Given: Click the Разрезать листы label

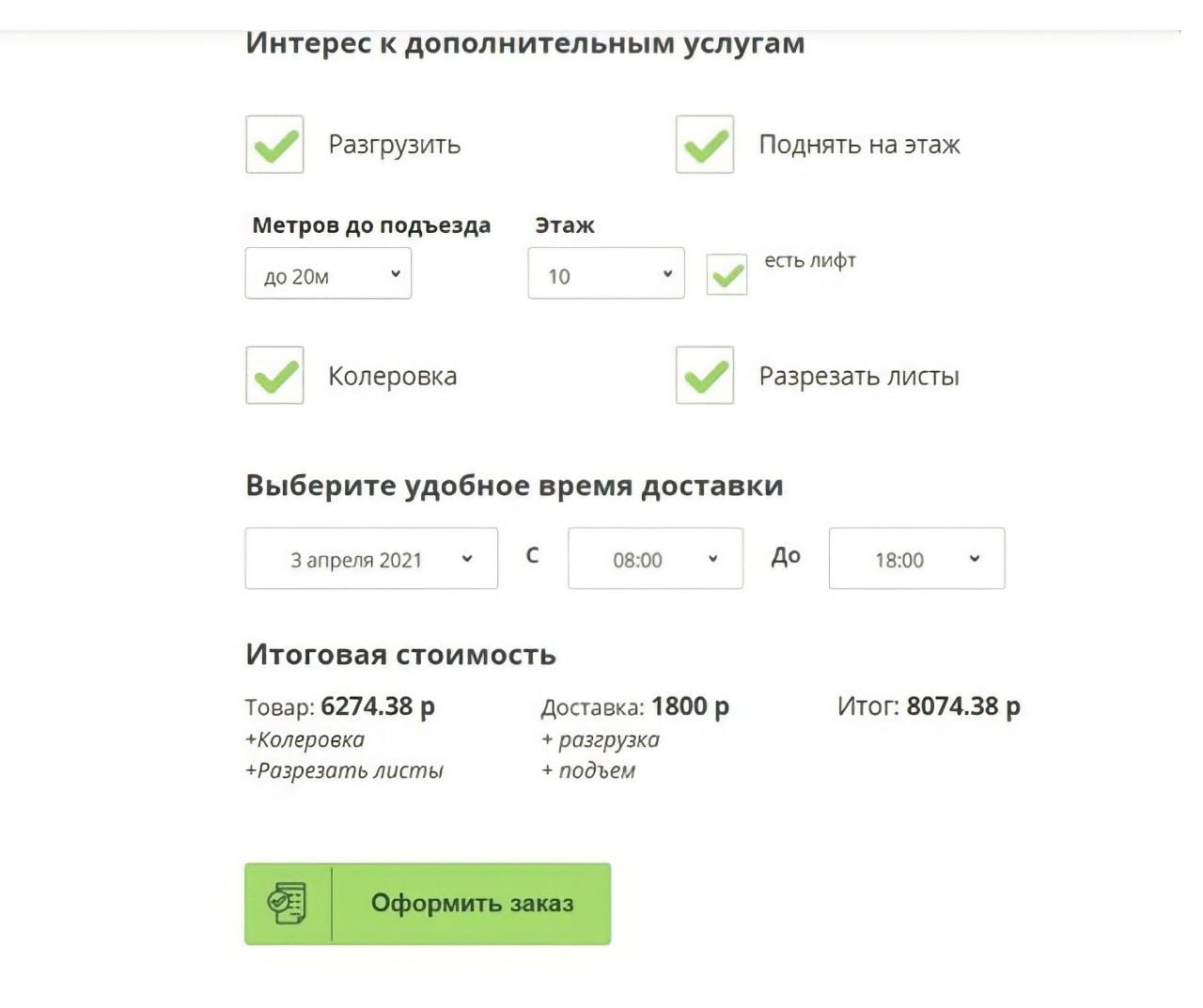Looking at the screenshot, I should coord(859,377).
